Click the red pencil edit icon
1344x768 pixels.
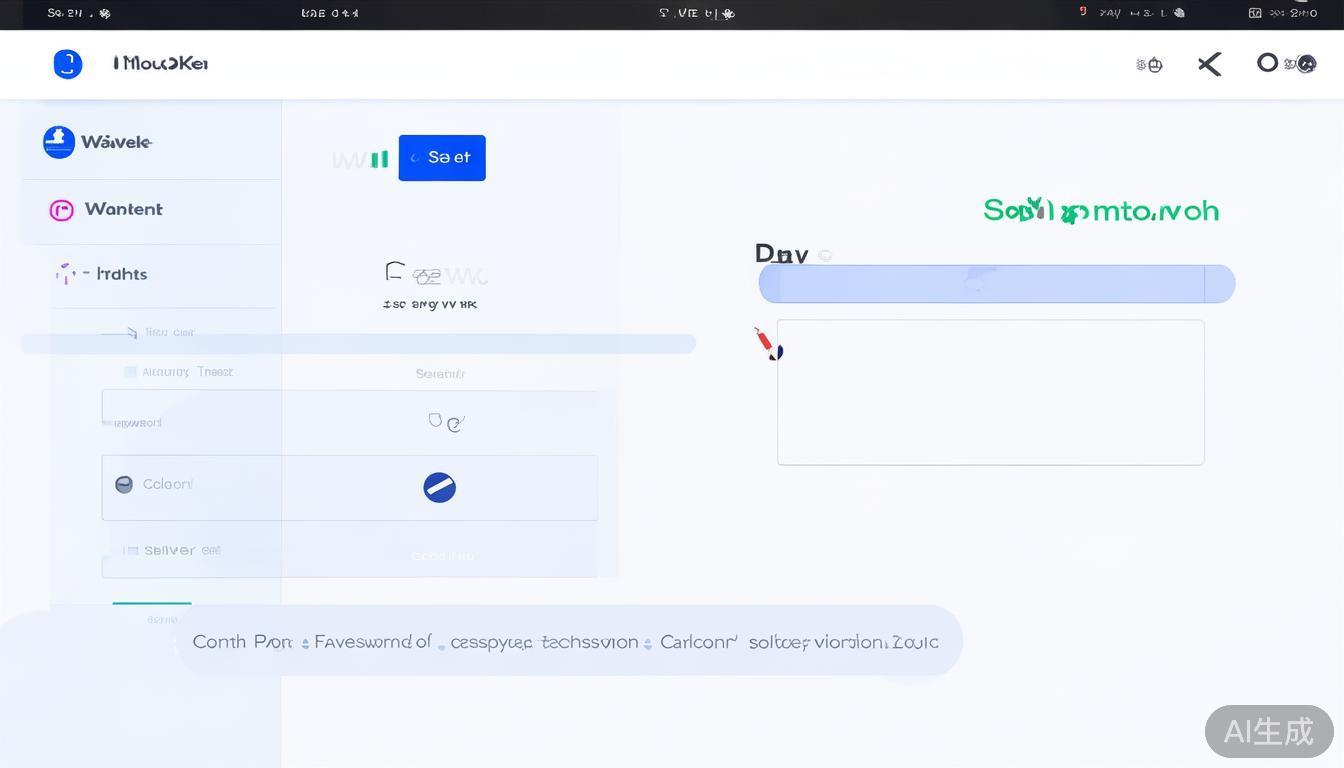point(766,343)
